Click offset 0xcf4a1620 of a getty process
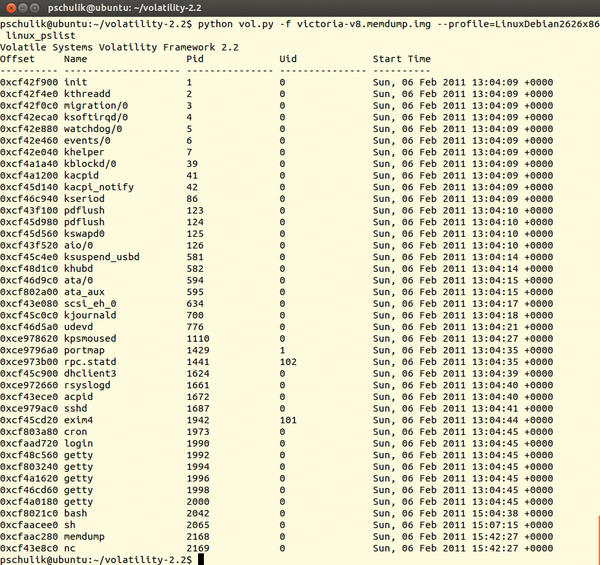Screen dimensions: 600x565 pos(29,479)
